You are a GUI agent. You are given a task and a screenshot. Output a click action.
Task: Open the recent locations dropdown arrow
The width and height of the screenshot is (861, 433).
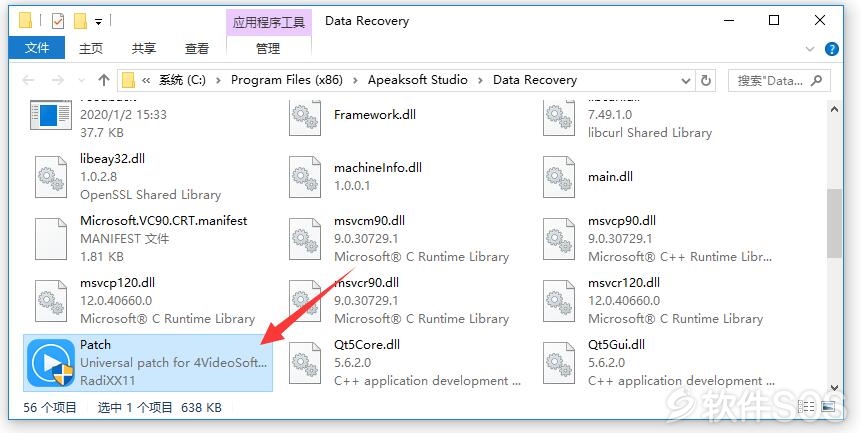pos(82,81)
